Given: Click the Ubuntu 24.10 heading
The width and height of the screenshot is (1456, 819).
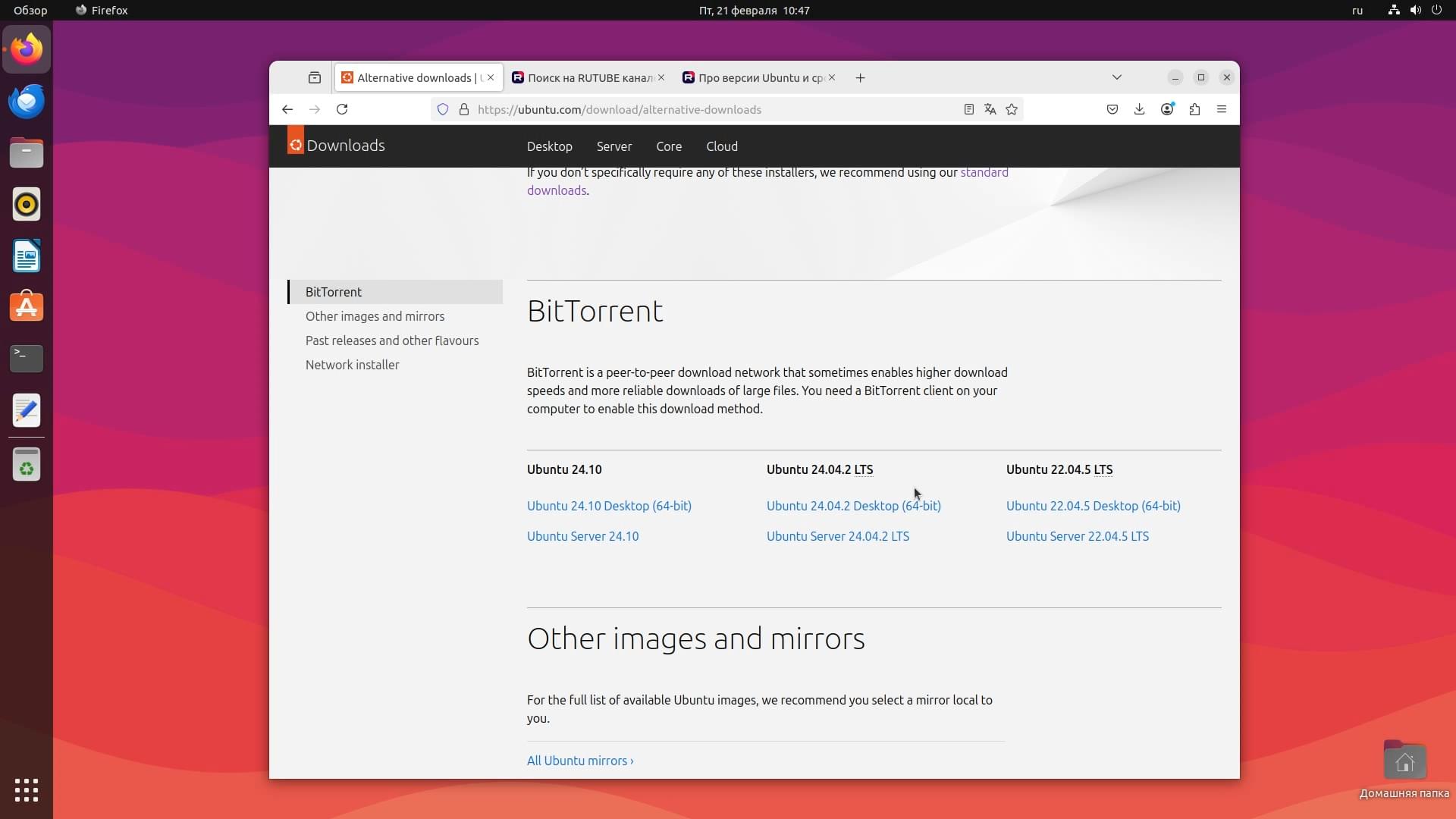Looking at the screenshot, I should click(x=564, y=469).
